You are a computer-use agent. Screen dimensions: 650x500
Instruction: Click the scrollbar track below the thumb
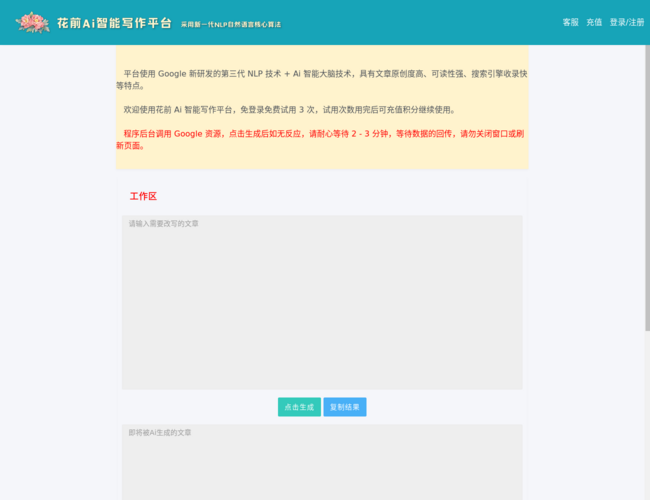click(648, 415)
